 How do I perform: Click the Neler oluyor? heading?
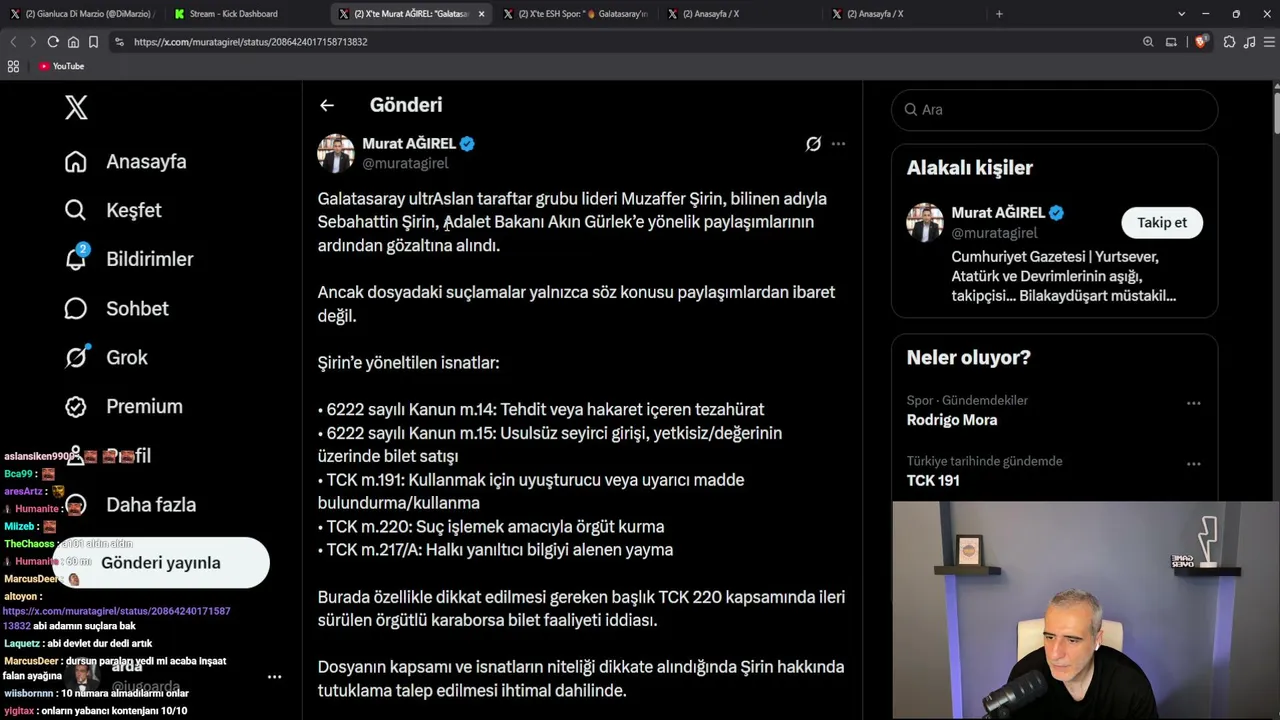pyautogui.click(x=968, y=357)
